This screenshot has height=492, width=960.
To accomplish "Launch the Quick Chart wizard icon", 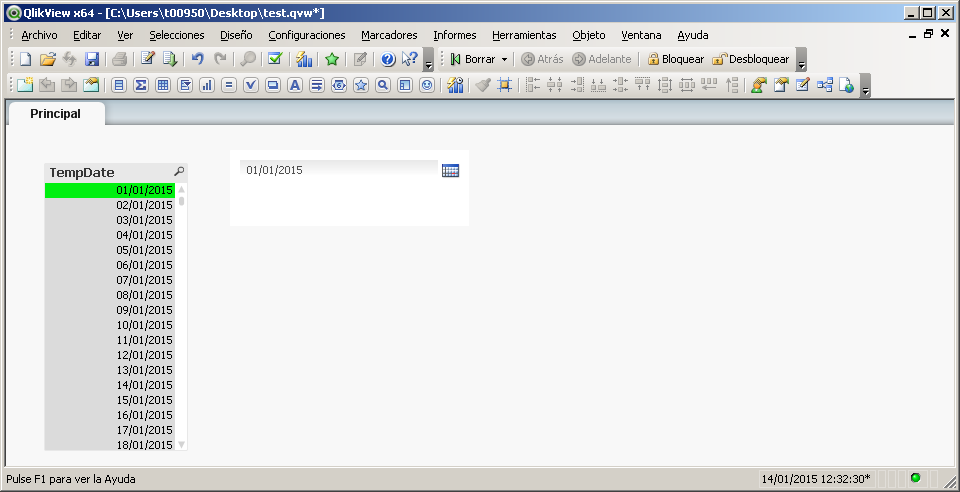I will [x=304, y=59].
